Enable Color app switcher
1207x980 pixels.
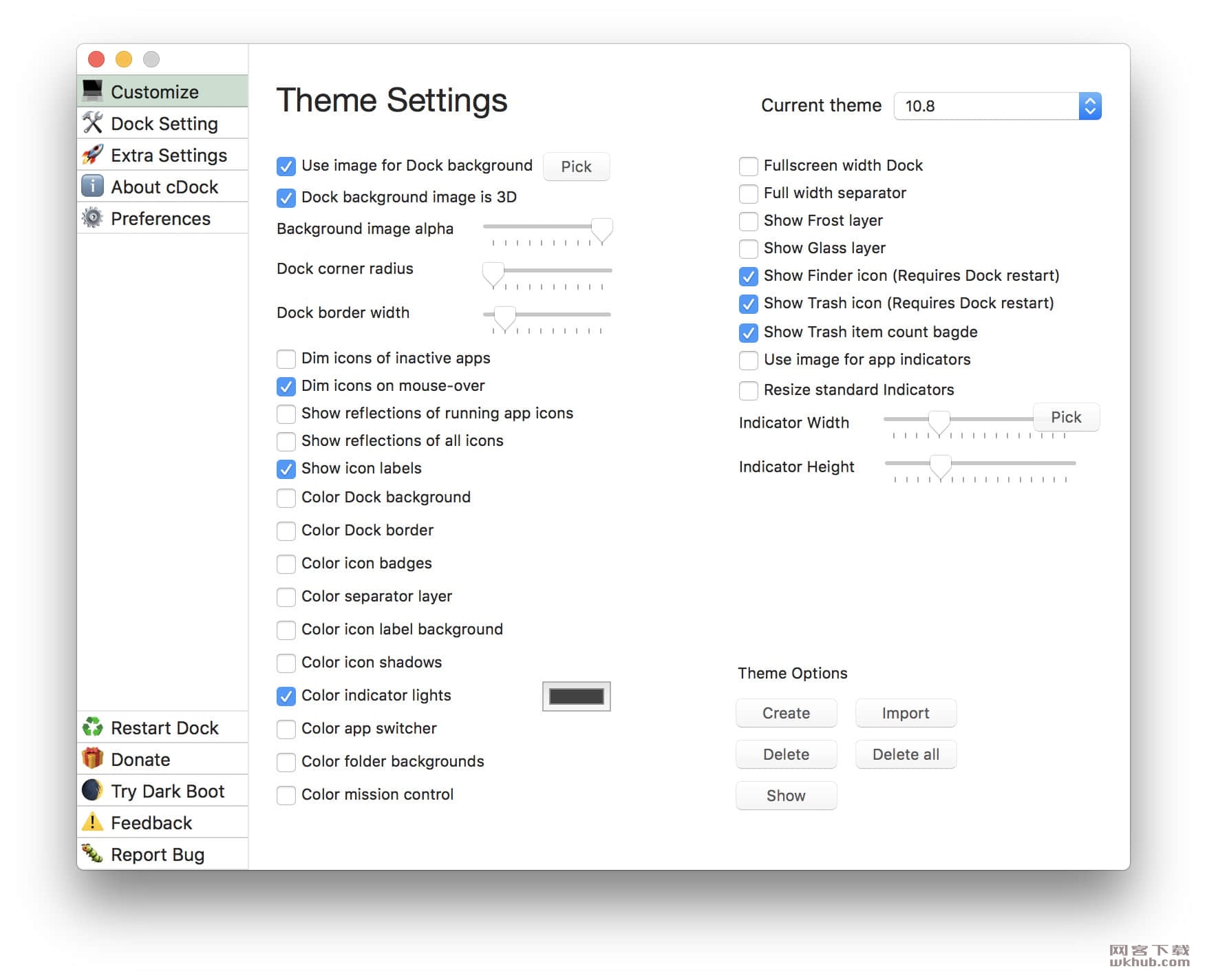[x=286, y=729]
